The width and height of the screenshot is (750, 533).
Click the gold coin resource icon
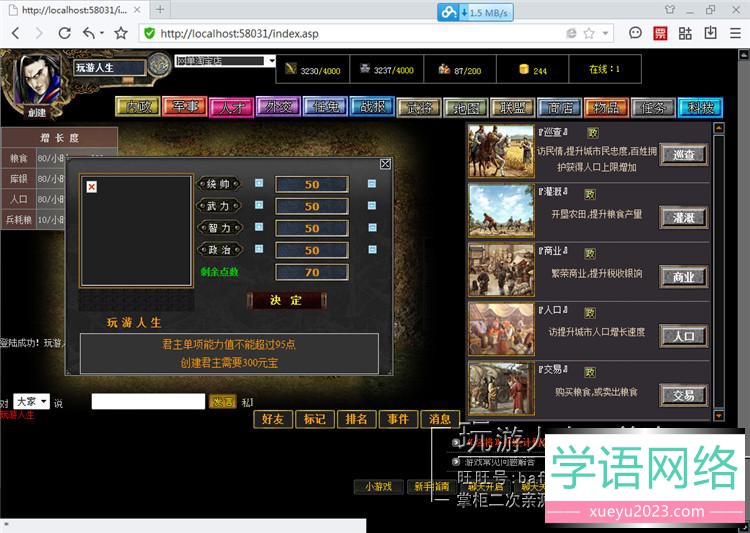(x=523, y=70)
